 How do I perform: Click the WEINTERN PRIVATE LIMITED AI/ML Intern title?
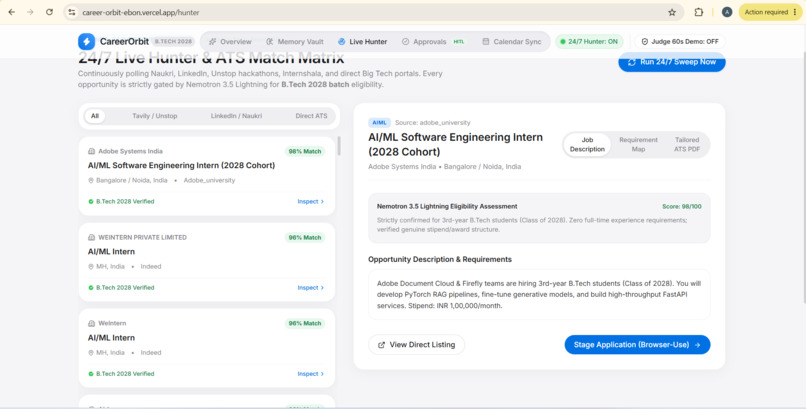coord(112,252)
